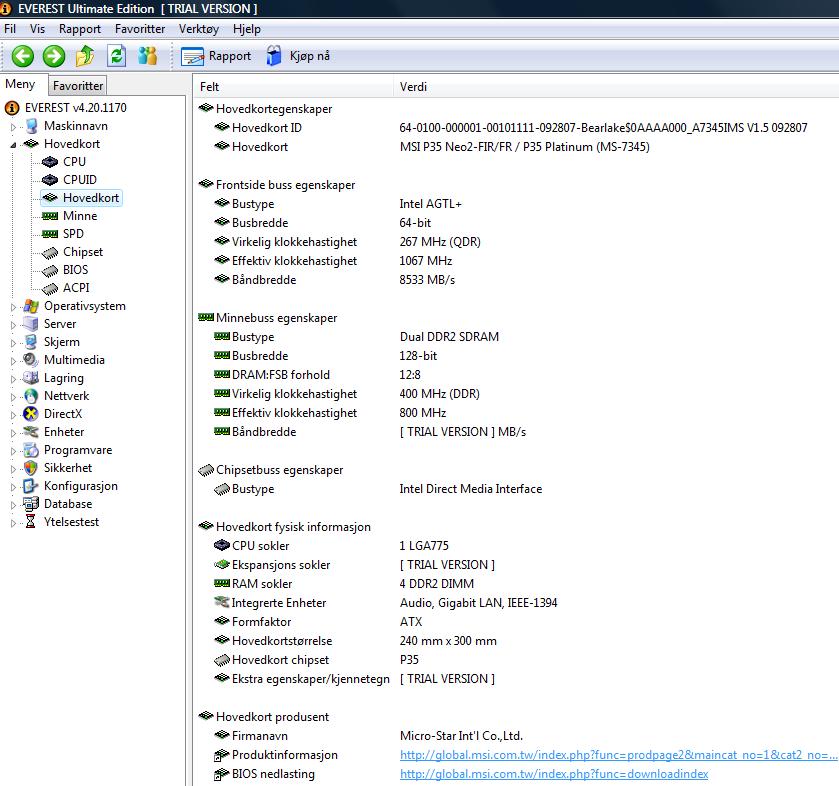Select the ACPI chip icon

coord(50,288)
